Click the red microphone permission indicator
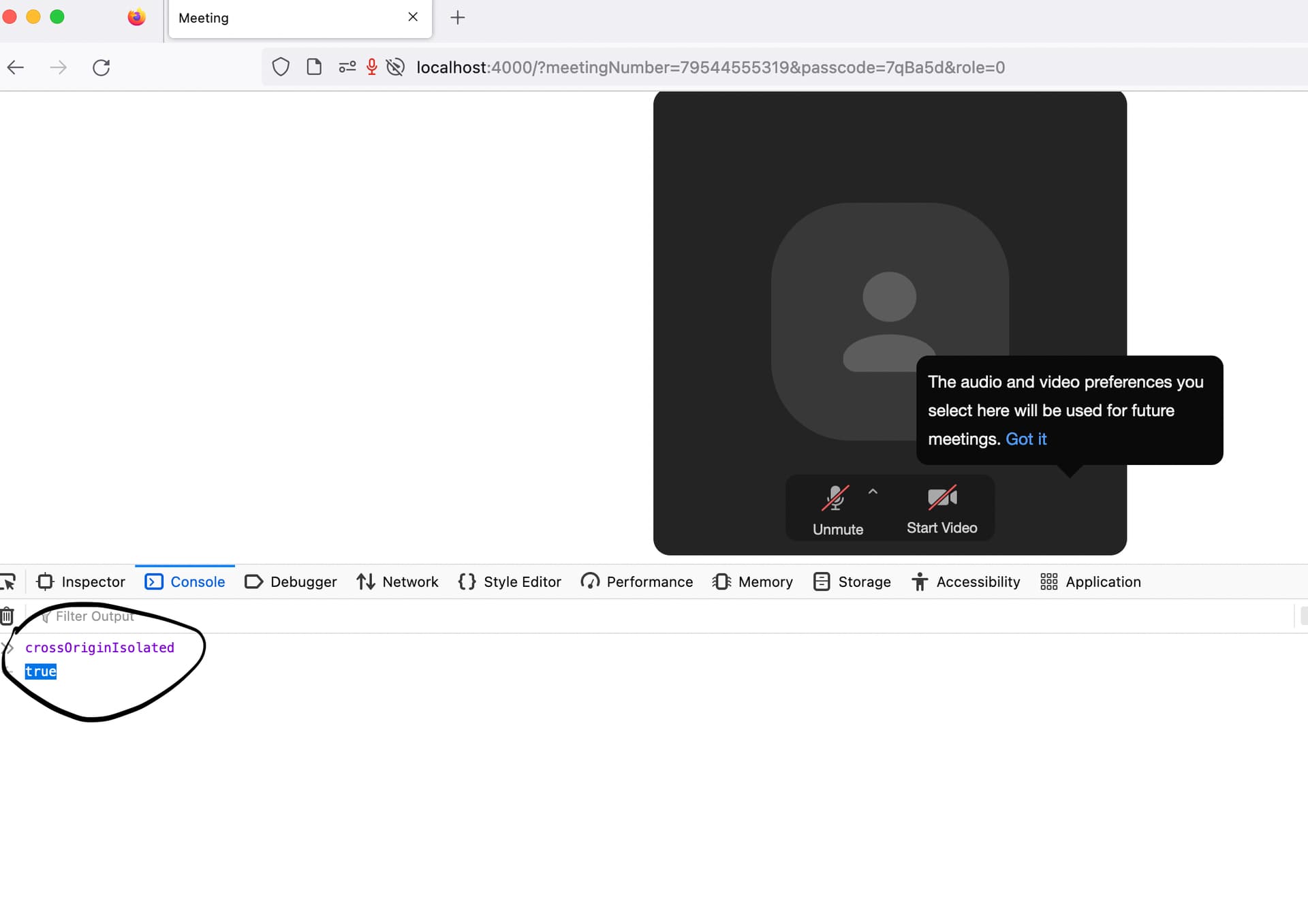 (372, 67)
